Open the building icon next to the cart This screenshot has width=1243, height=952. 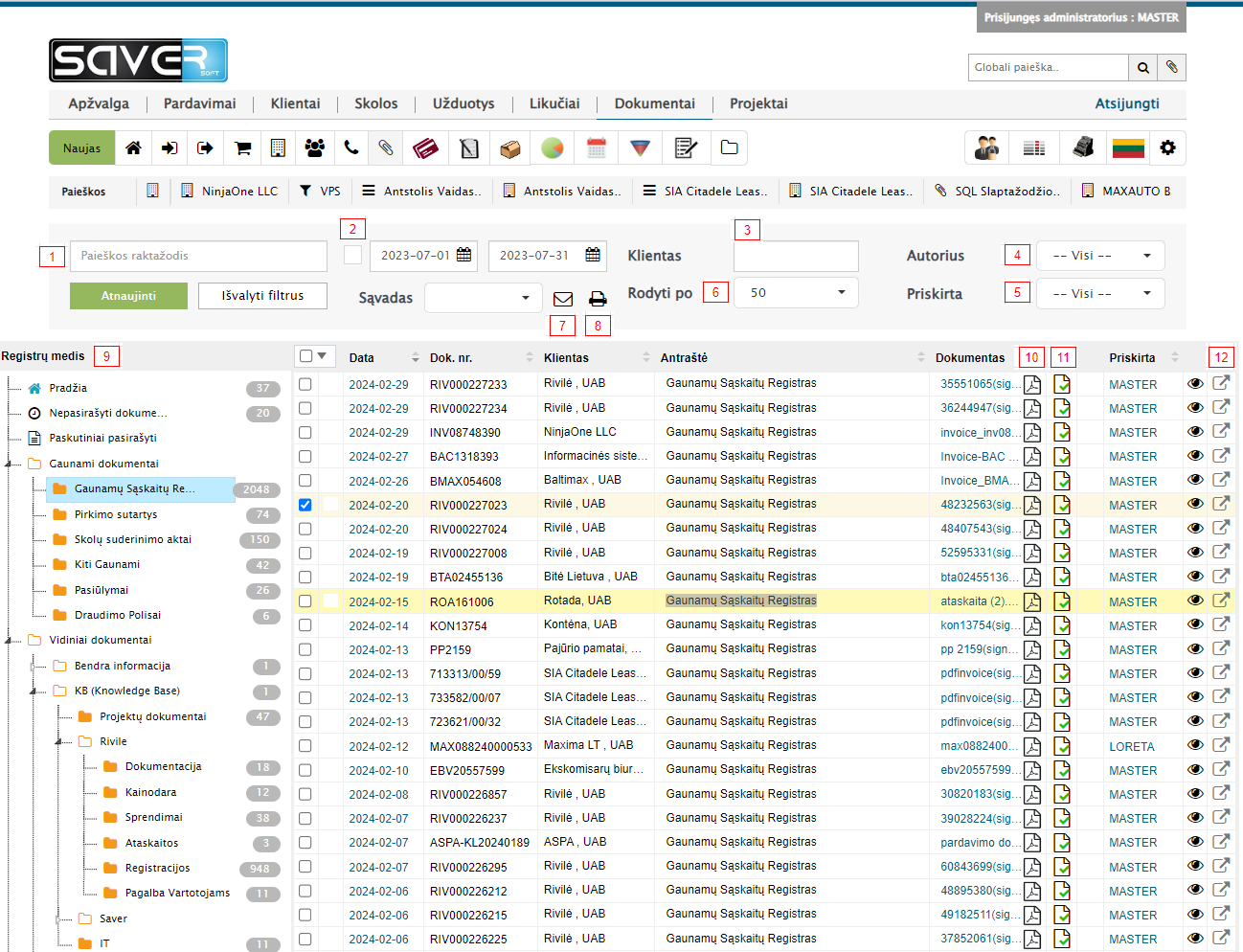pyautogui.click(x=278, y=148)
